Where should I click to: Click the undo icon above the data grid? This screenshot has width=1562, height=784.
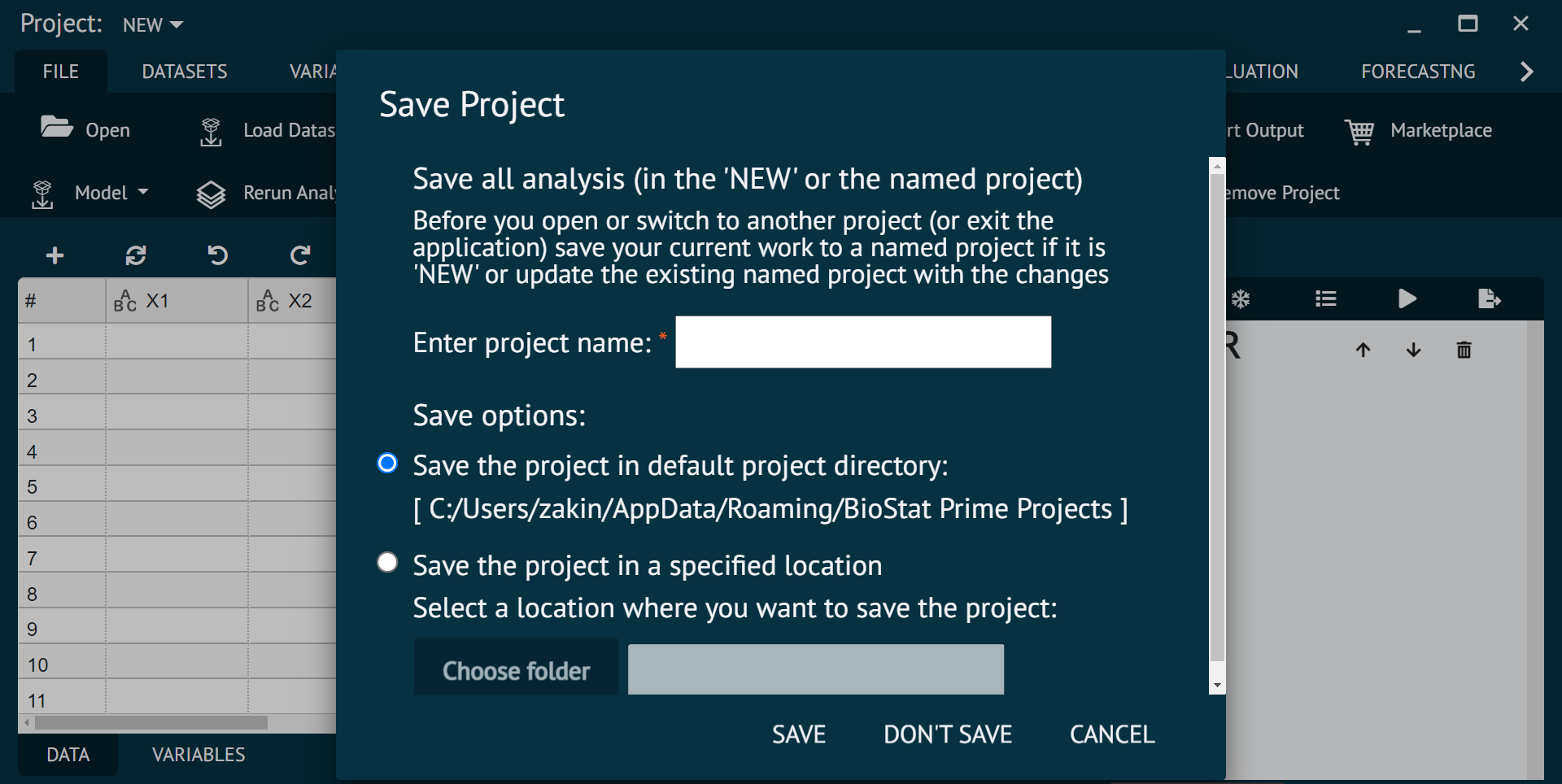[217, 255]
